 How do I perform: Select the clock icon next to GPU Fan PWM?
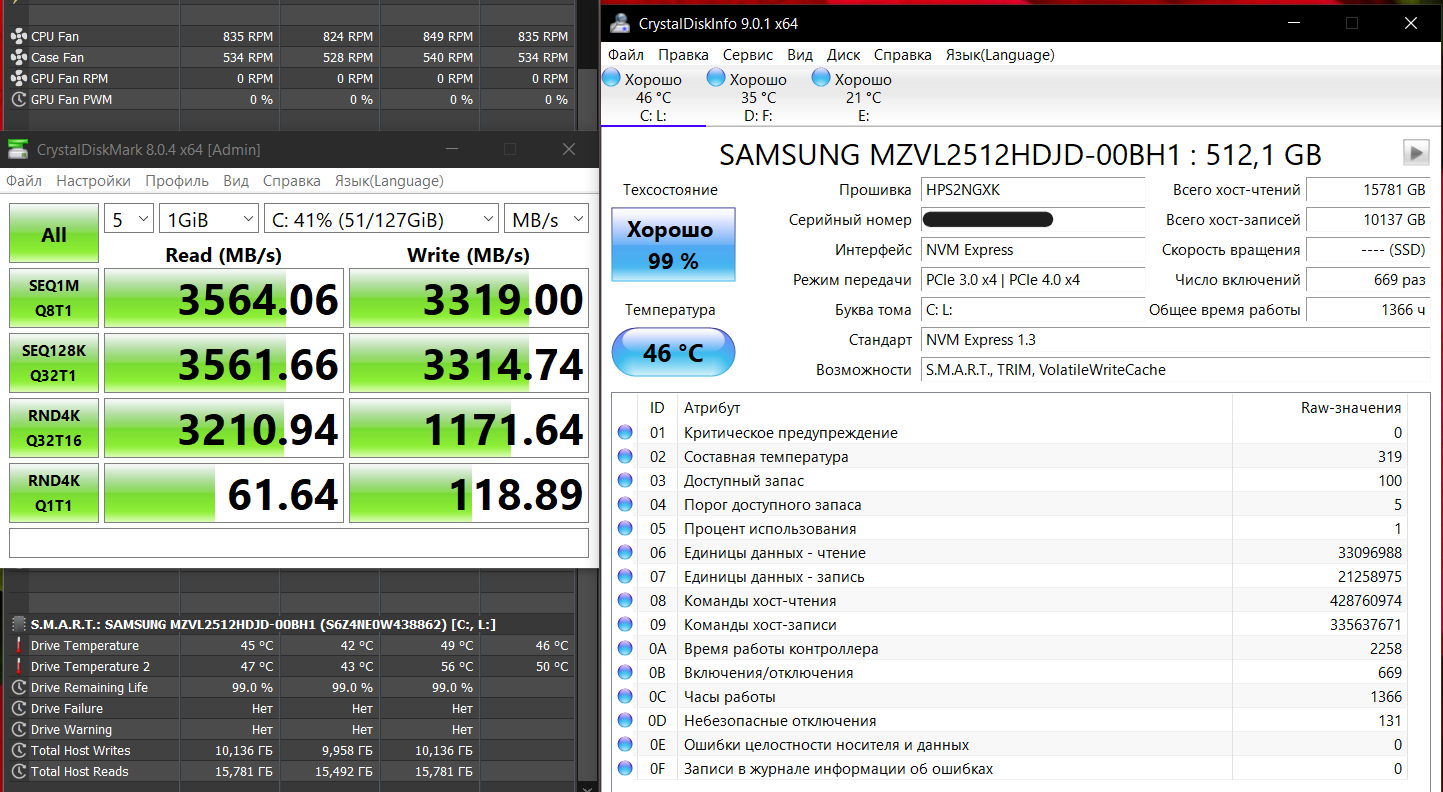[x=18, y=99]
